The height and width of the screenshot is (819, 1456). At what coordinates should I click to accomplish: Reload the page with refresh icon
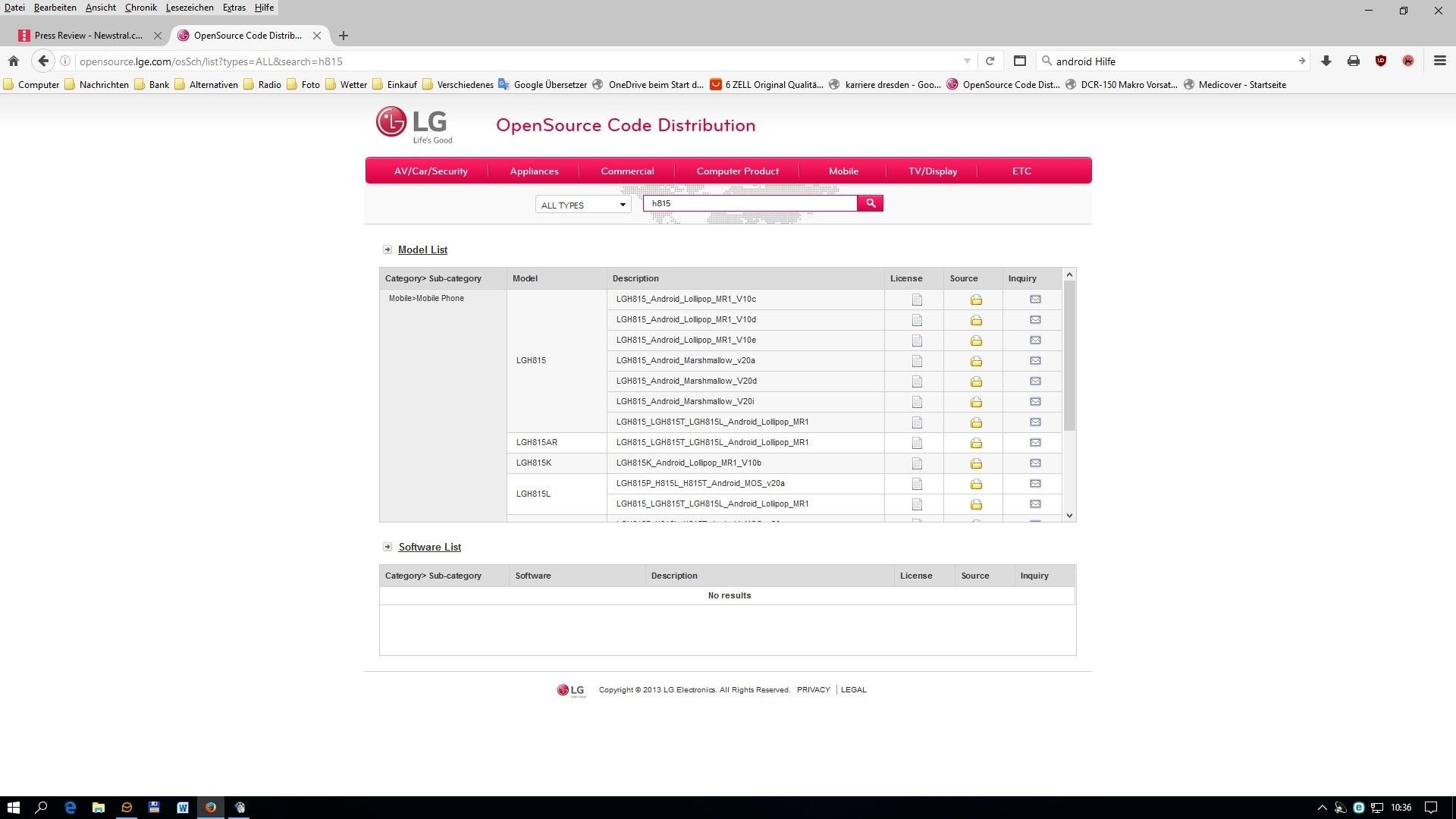(x=990, y=61)
